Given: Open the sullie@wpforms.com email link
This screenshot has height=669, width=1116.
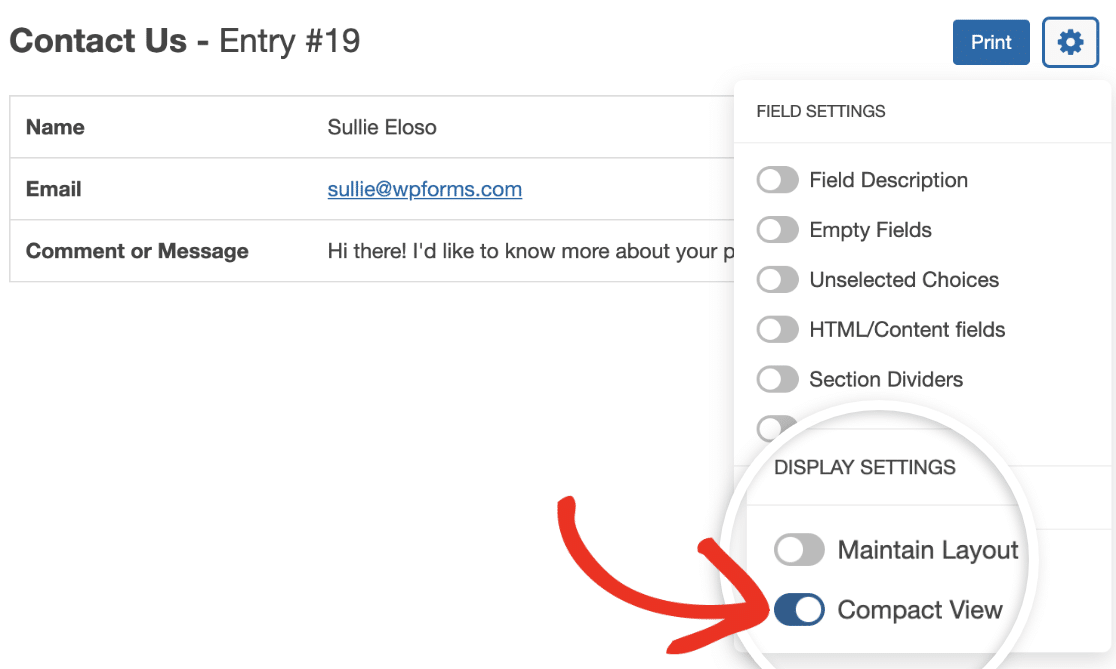Looking at the screenshot, I should tap(424, 189).
